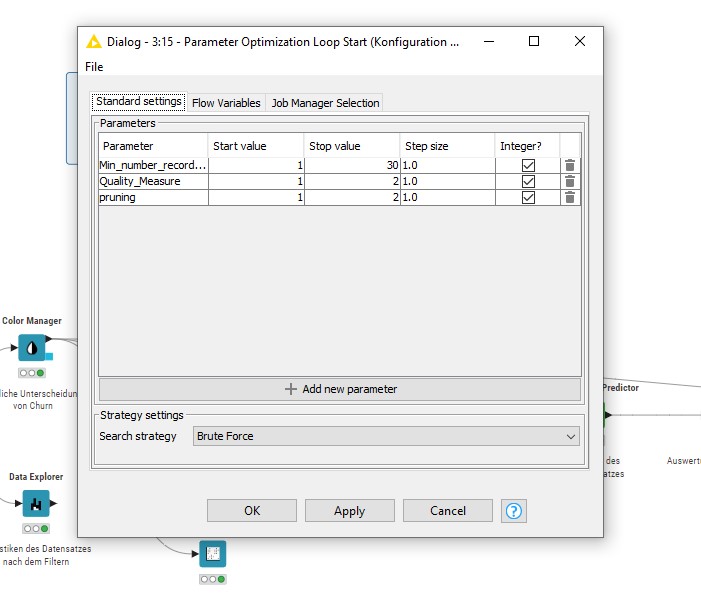701x593 pixels.
Task: Click Data Explorer node status lights
Action: 36,529
